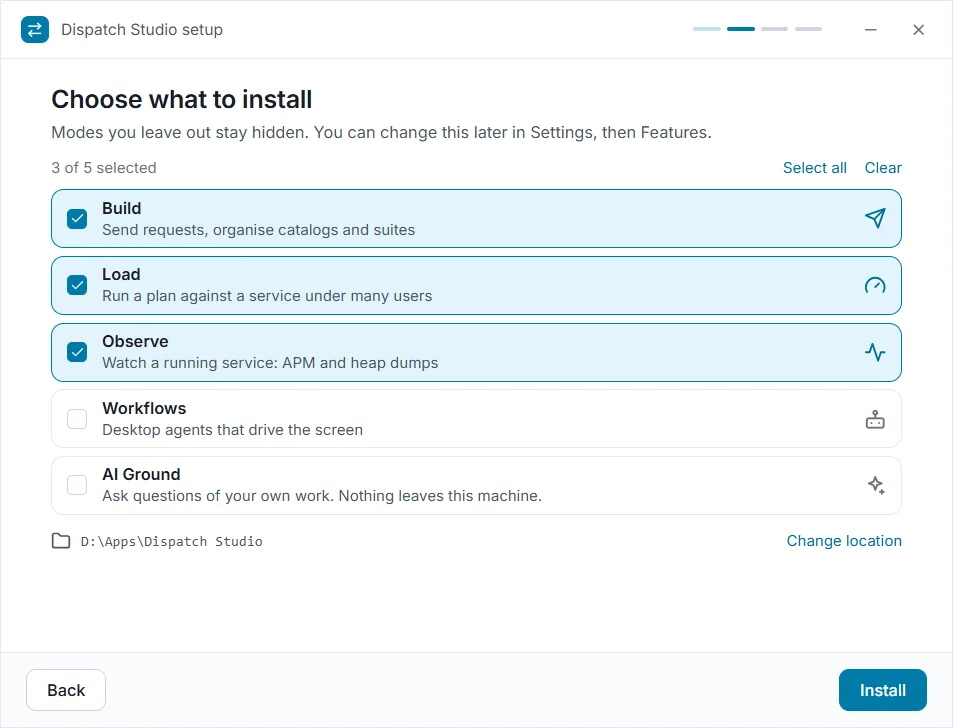953x728 pixels.
Task: Click the Dispatch Studio app logo icon
Action: click(35, 29)
